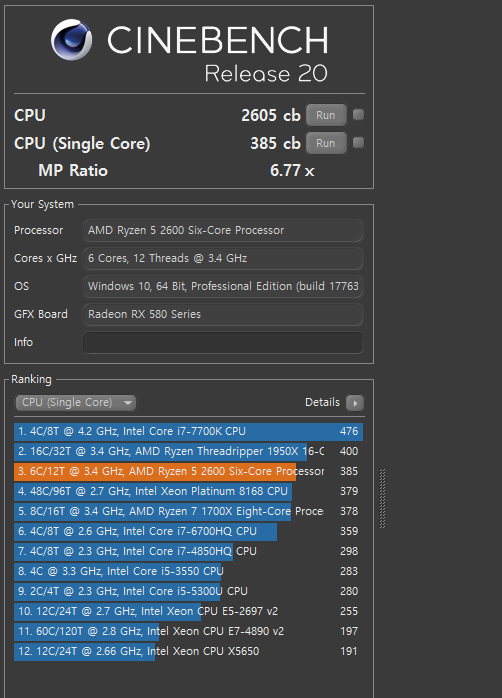
Task: Click the Details label
Action: tap(322, 402)
